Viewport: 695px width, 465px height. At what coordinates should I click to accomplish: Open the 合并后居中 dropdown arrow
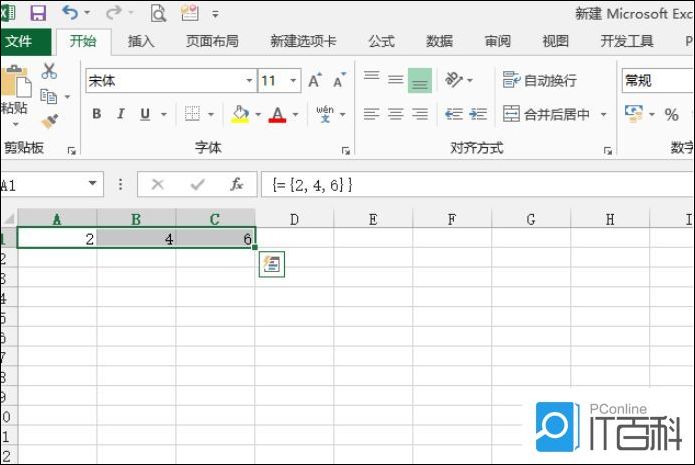[603, 114]
